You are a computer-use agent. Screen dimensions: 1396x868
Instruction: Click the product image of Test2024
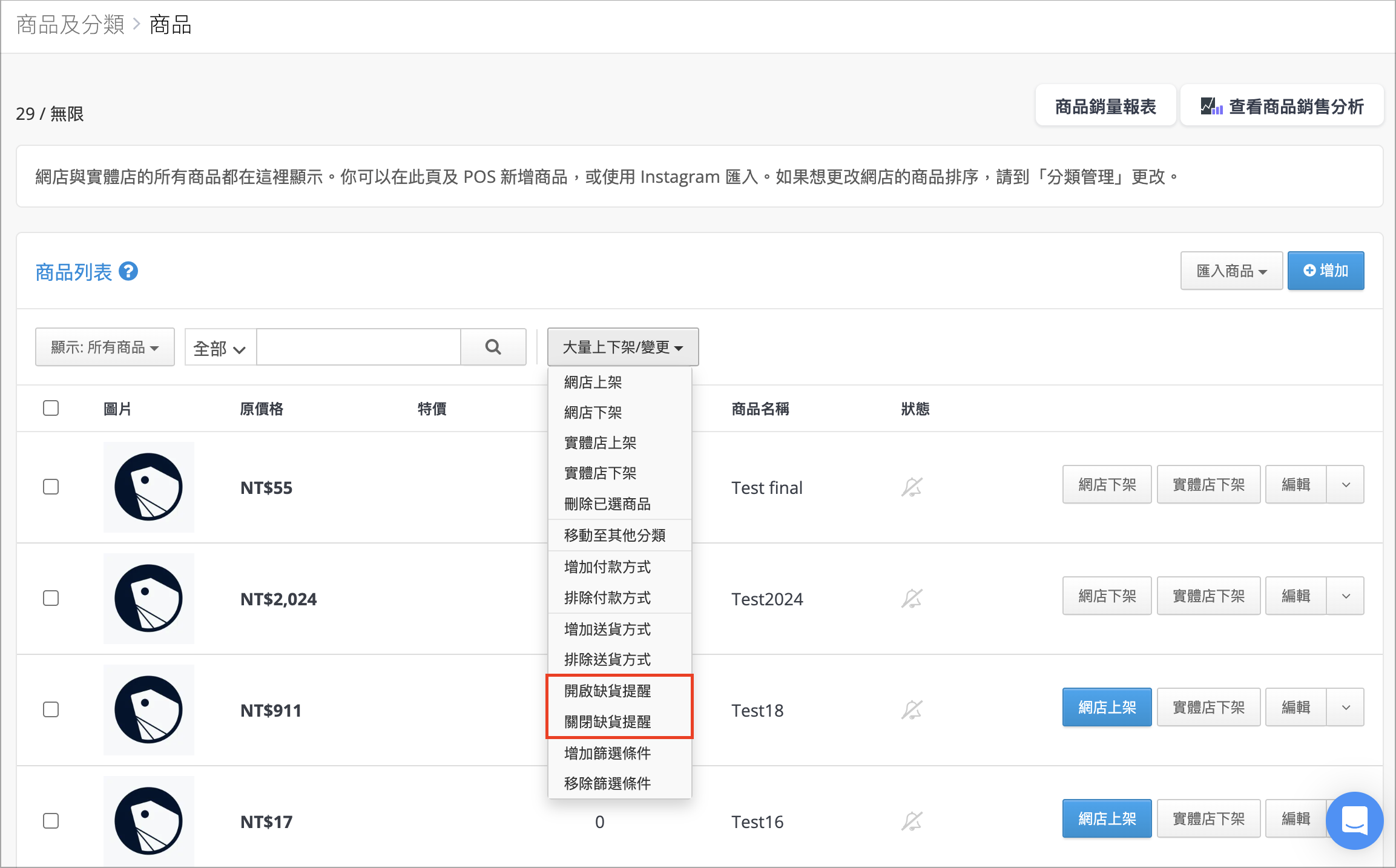point(149,598)
